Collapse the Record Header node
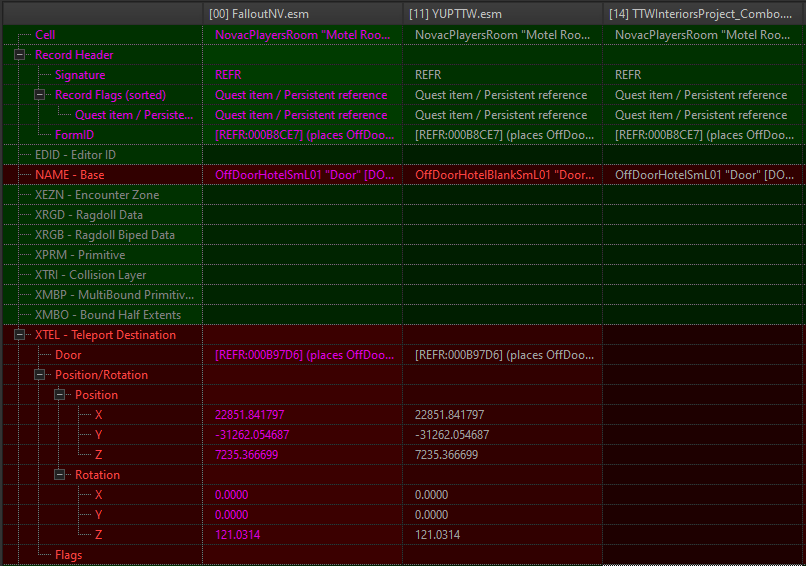The image size is (806, 566). click(x=20, y=54)
